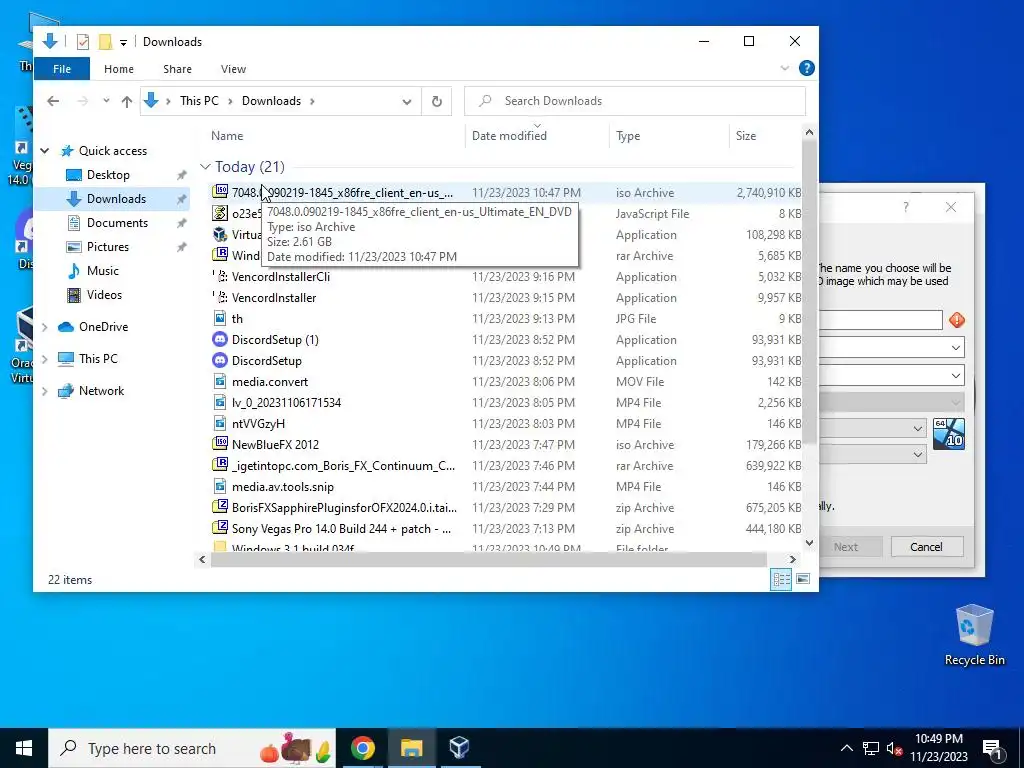This screenshot has height=768, width=1024.
Task: Click the Search Downloads field
Action: 635,101
